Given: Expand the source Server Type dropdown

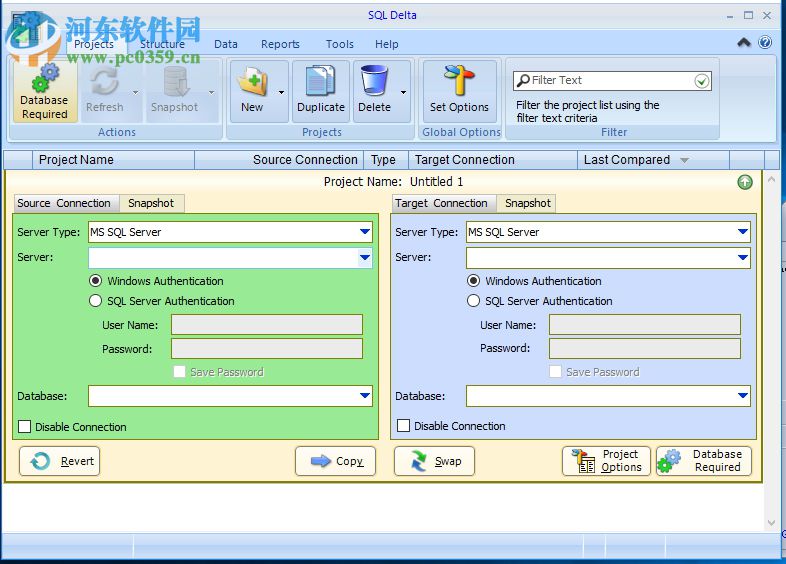Looking at the screenshot, I should pos(365,232).
